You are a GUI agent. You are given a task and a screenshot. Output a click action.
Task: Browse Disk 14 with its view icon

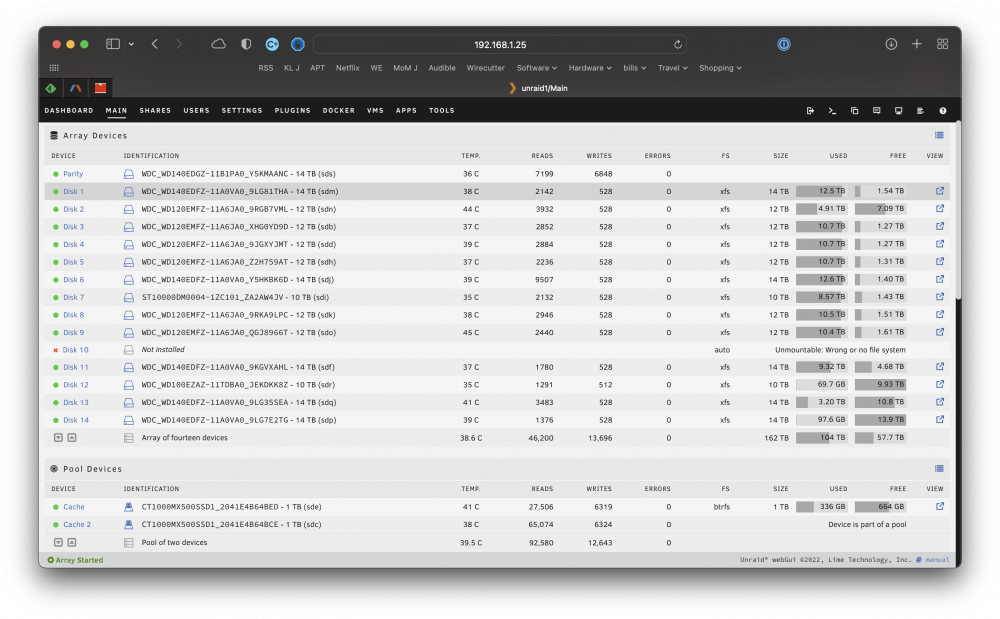(x=940, y=419)
